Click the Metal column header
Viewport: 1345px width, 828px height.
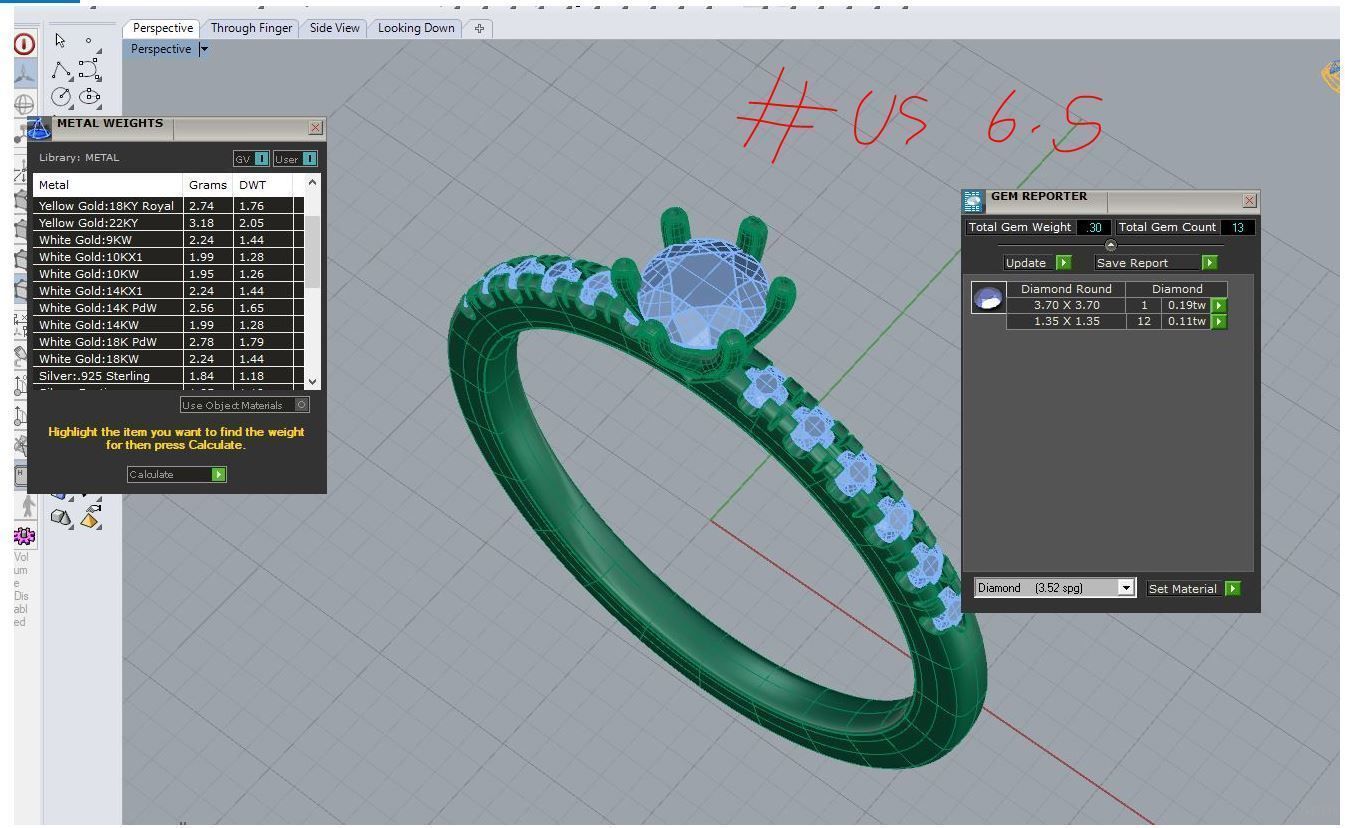[x=108, y=185]
